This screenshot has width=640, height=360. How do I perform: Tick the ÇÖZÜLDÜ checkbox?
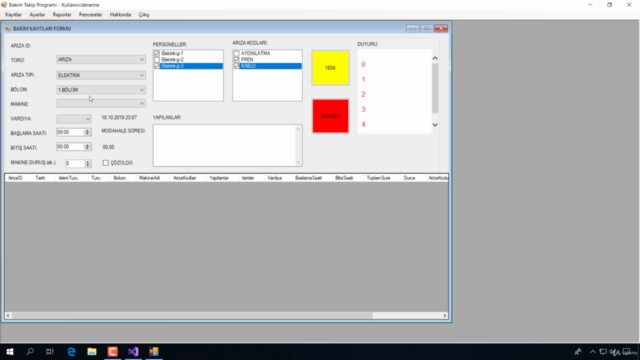click(x=106, y=163)
